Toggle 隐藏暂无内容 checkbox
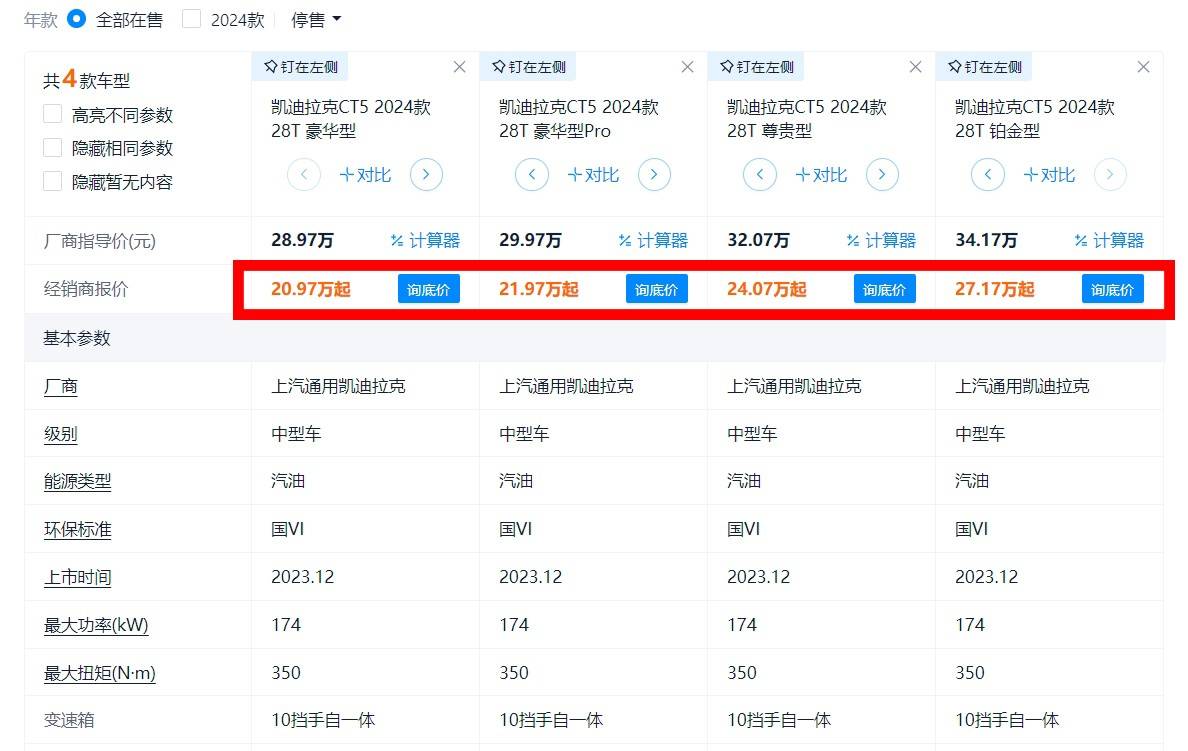This screenshot has width=1188, height=751. tap(53, 182)
